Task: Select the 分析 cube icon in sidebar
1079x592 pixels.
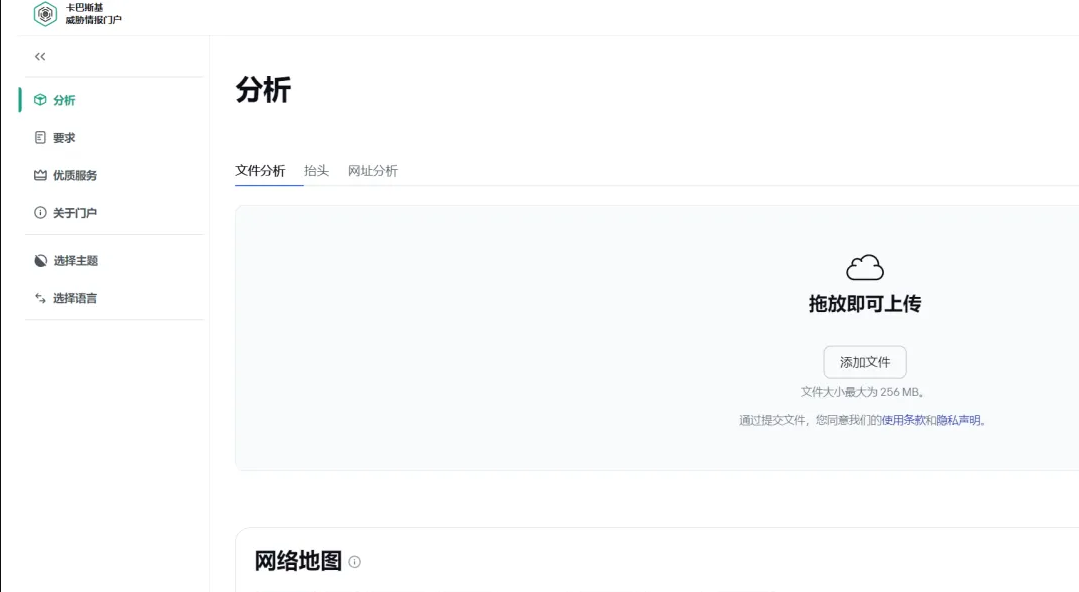Action: point(38,100)
